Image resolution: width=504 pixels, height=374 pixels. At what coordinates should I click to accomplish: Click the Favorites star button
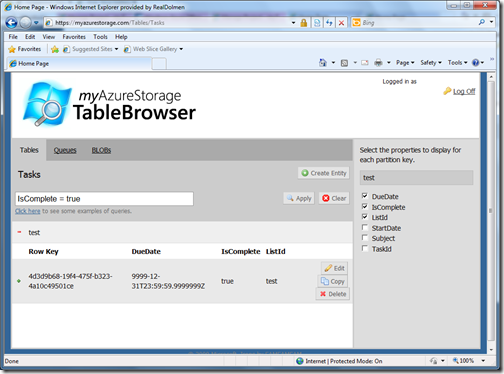[x=25, y=49]
